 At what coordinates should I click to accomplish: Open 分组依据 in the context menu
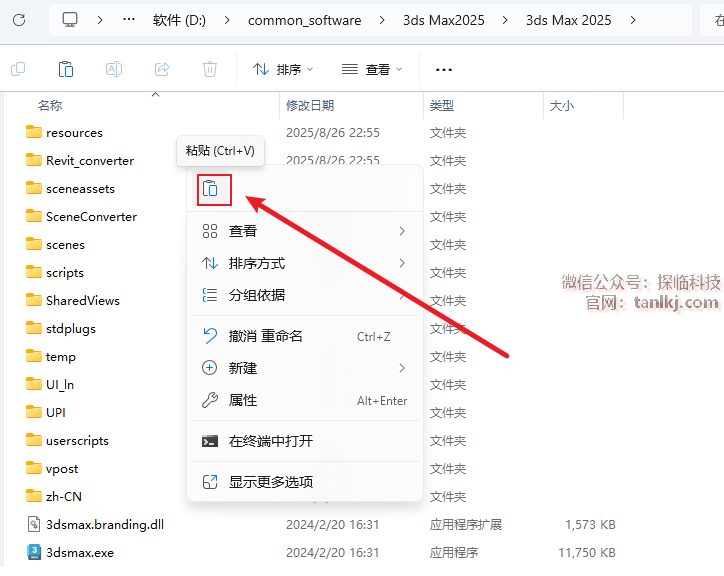coord(305,295)
